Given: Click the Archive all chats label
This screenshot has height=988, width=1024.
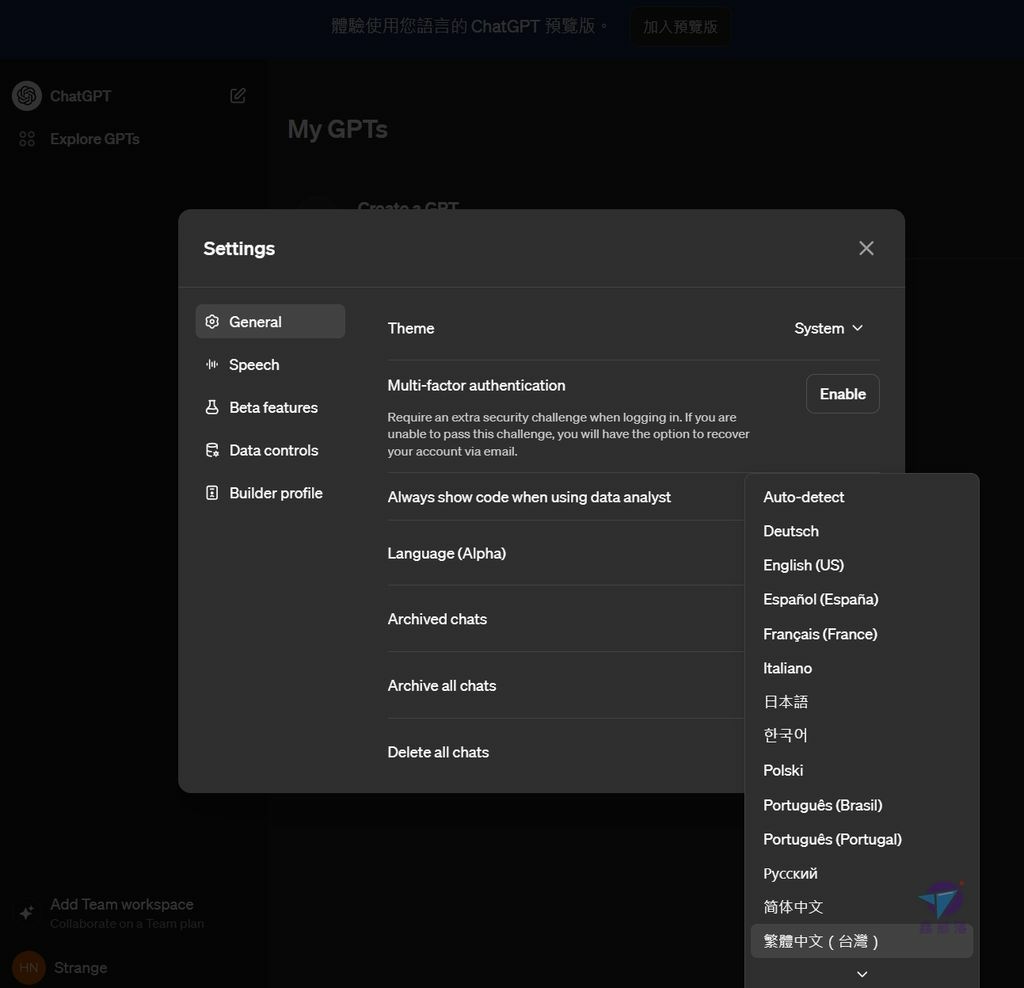Looking at the screenshot, I should (x=441, y=686).
